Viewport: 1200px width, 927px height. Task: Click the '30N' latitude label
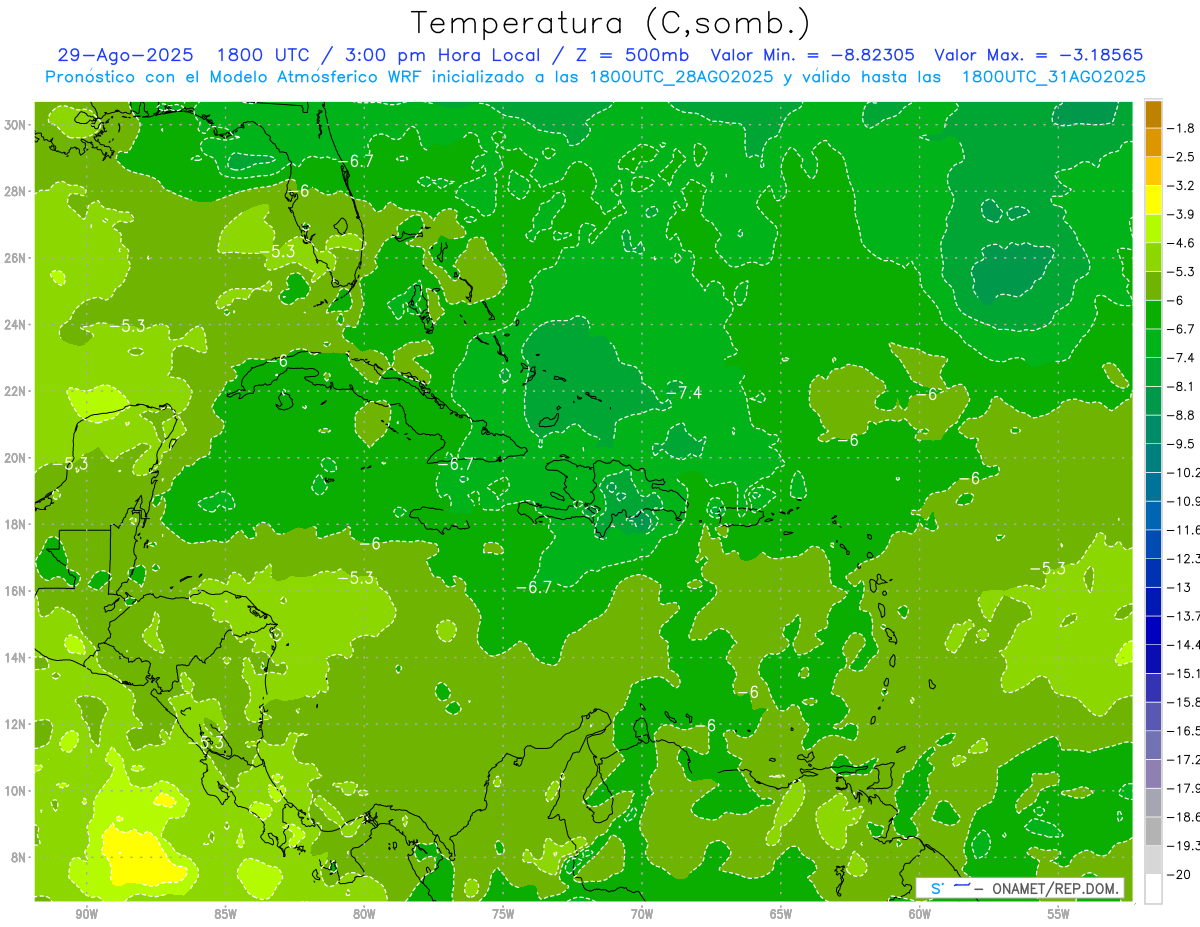coord(16,125)
